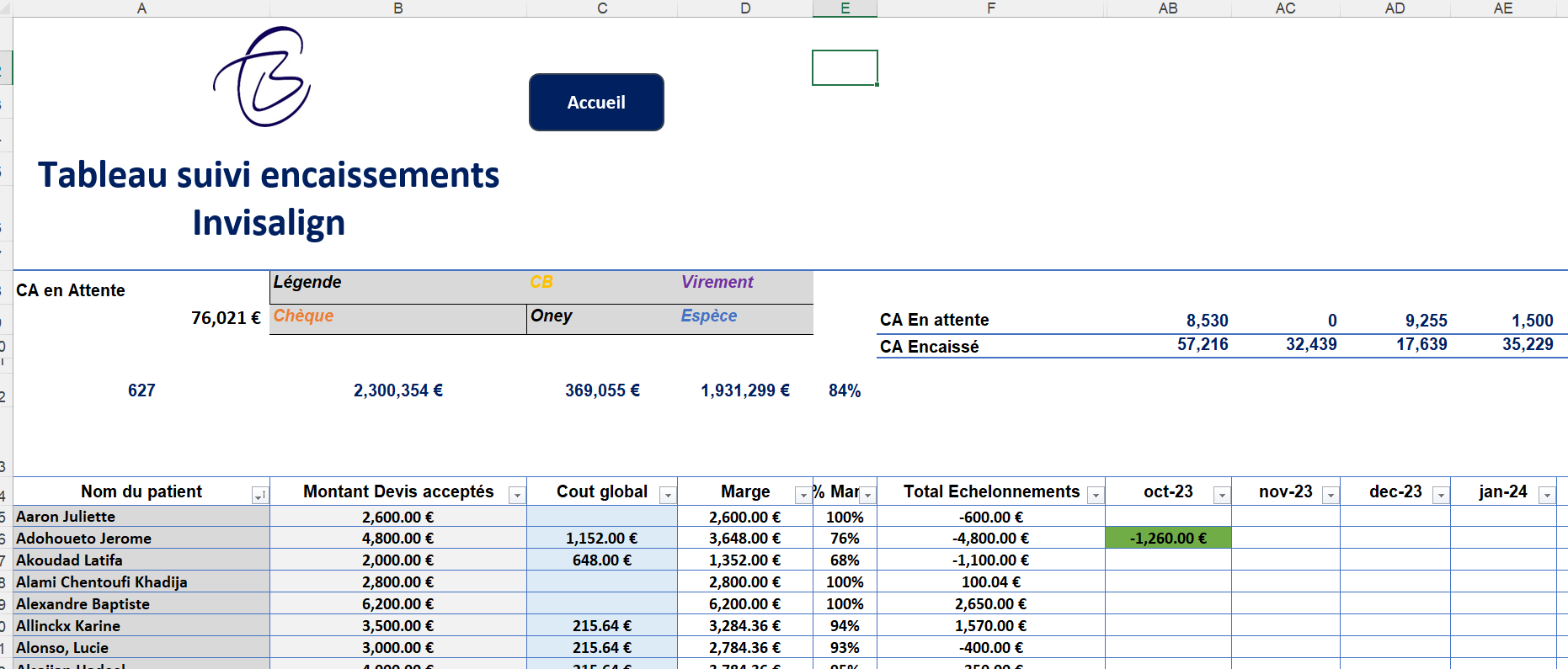Expand the dec-23 filter arrow
The width and height of the screenshot is (1568, 669).
[1440, 496]
